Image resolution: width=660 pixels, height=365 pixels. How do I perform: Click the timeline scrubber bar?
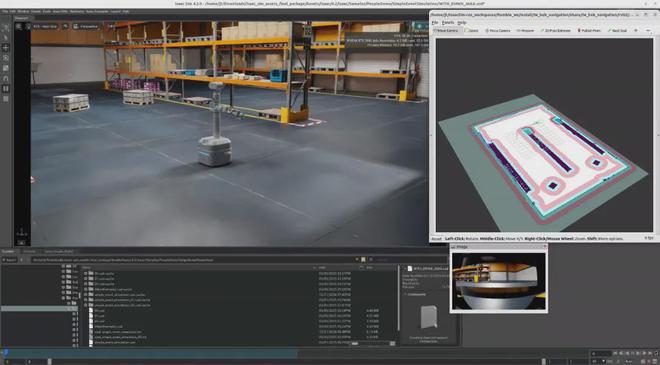(295, 354)
